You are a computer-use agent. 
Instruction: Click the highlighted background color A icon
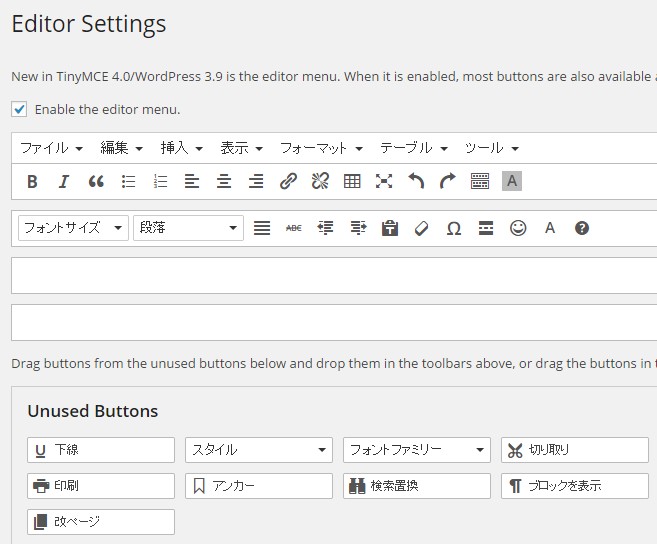click(x=512, y=181)
